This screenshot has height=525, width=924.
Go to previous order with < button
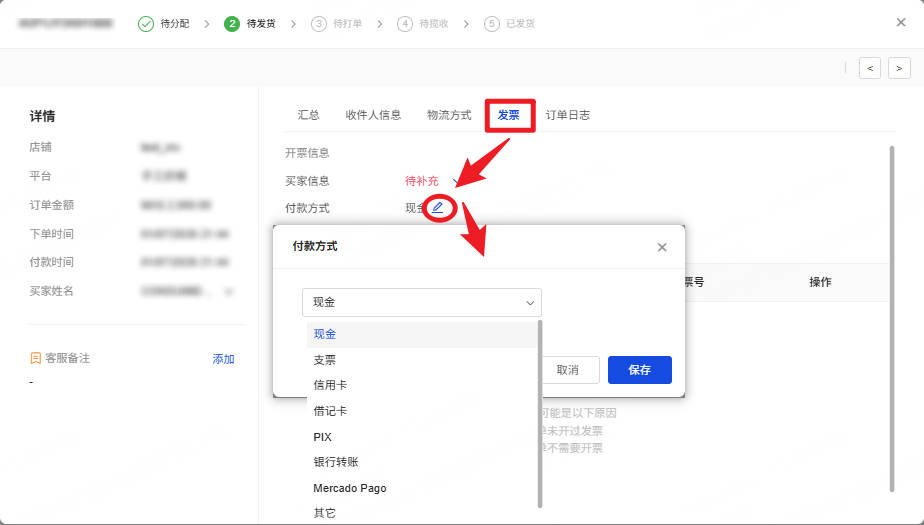tap(870, 68)
